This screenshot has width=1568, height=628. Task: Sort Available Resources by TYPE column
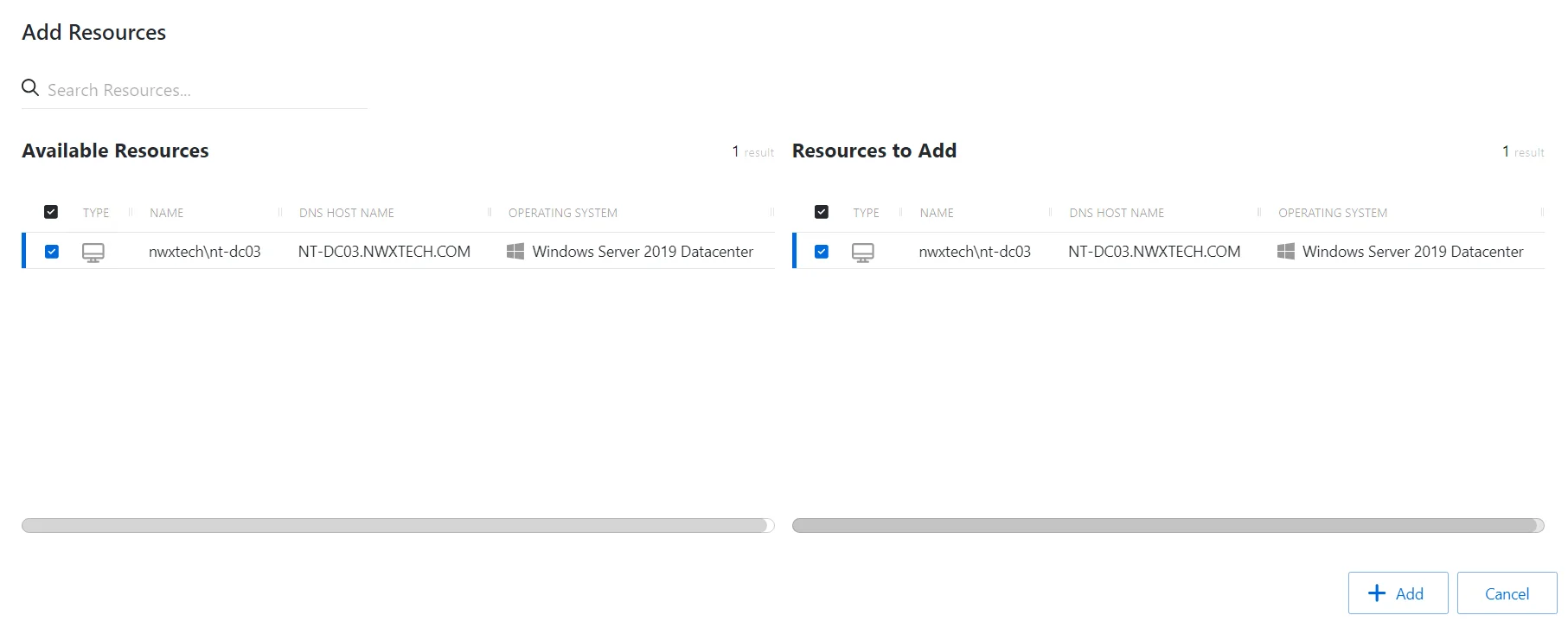point(96,213)
